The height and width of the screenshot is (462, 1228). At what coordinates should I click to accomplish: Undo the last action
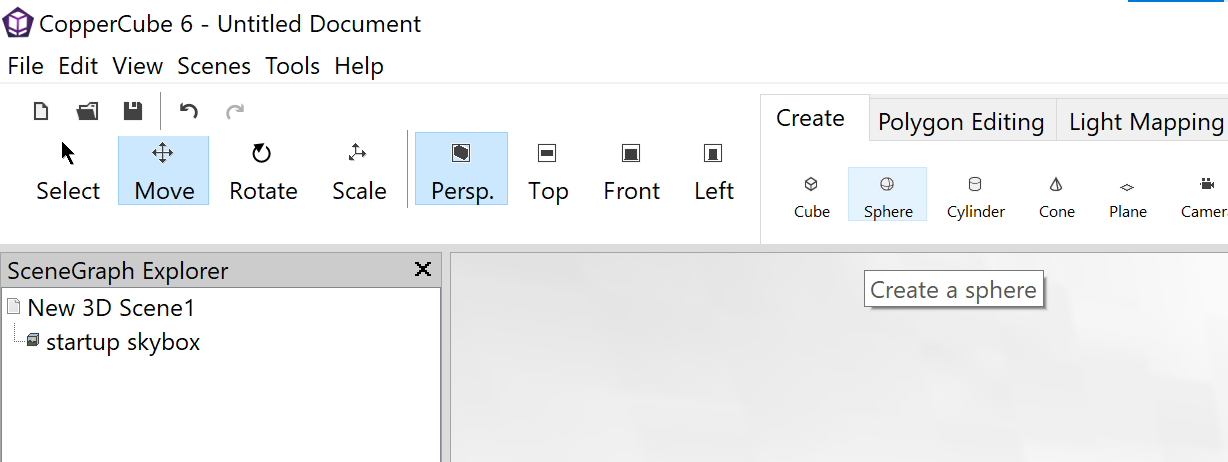click(x=189, y=111)
